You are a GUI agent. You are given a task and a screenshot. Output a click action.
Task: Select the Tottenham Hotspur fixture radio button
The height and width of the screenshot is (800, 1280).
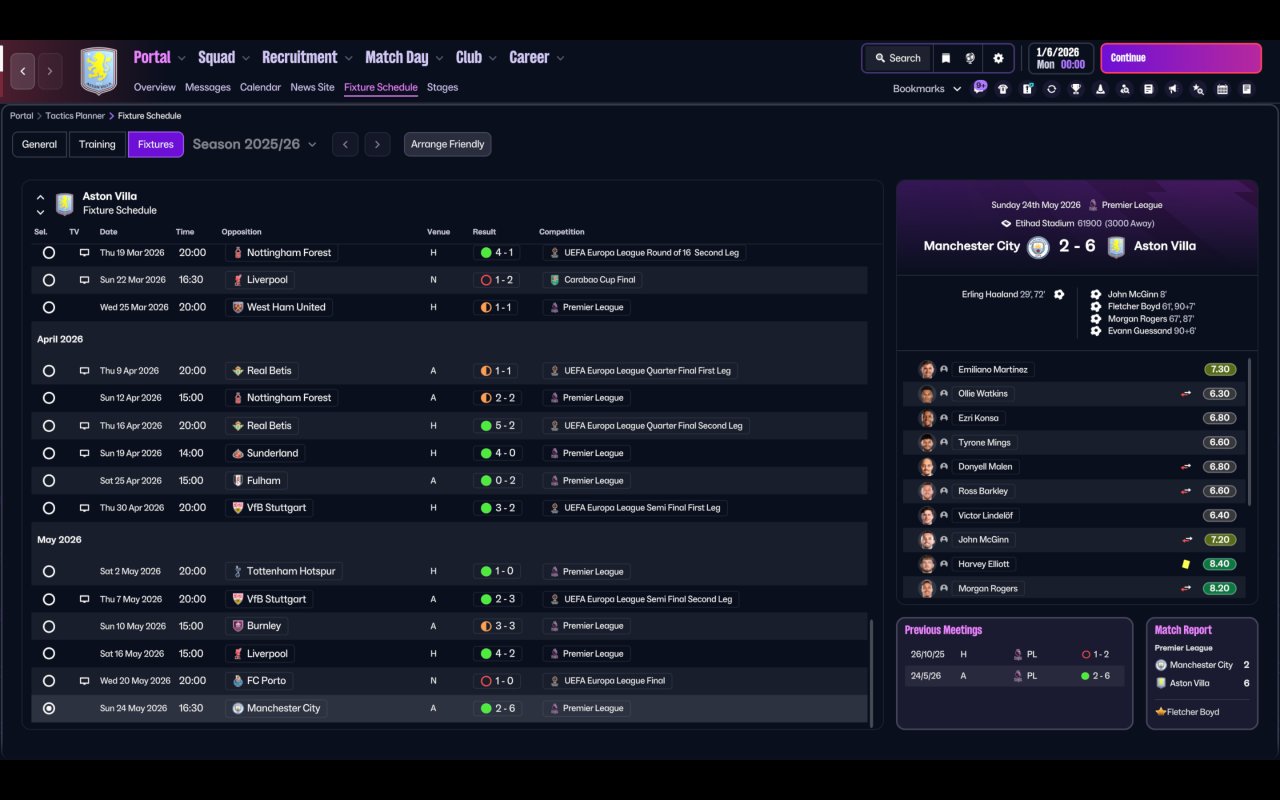(x=49, y=572)
